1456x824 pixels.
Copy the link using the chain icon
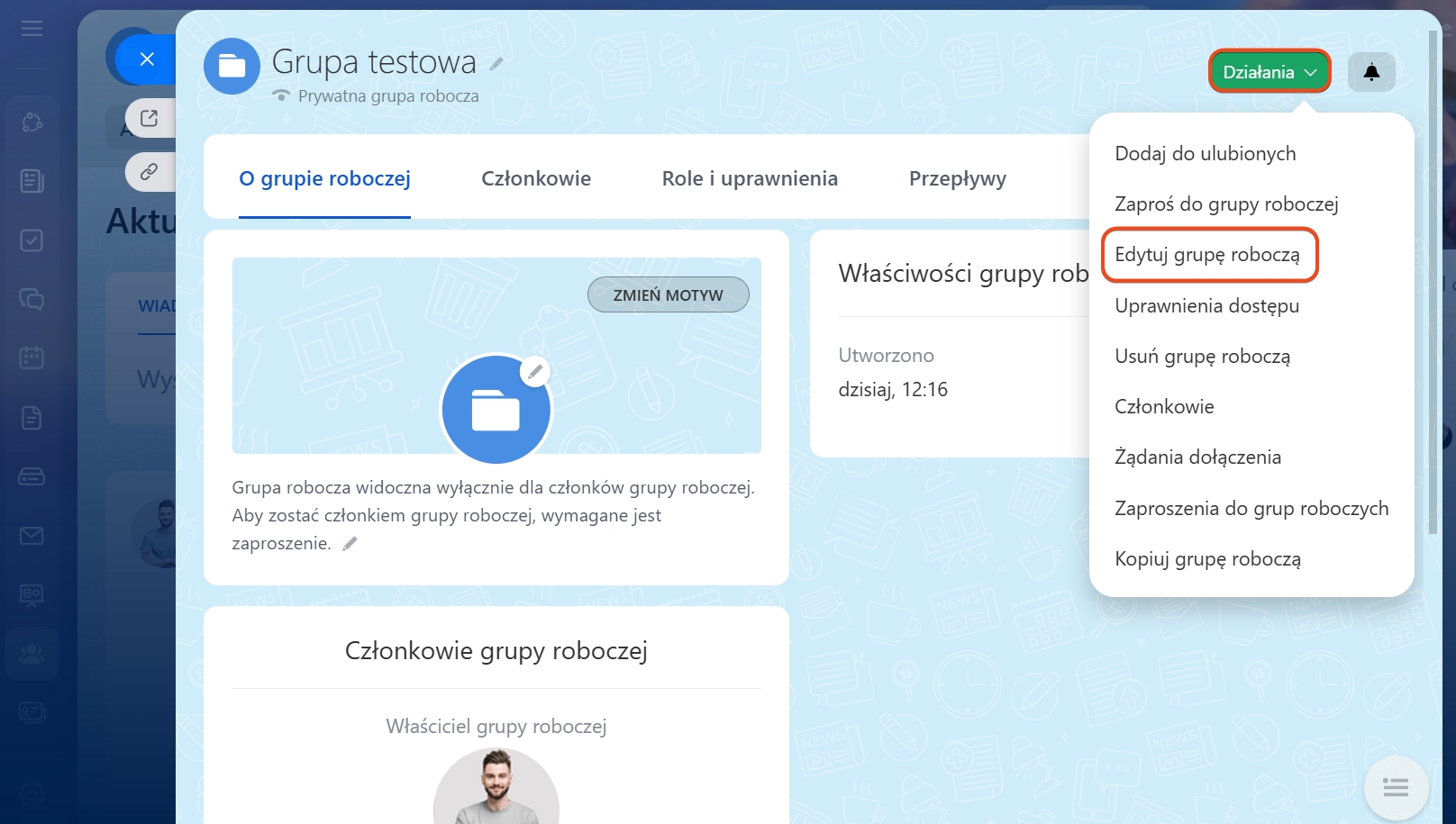[x=150, y=171]
